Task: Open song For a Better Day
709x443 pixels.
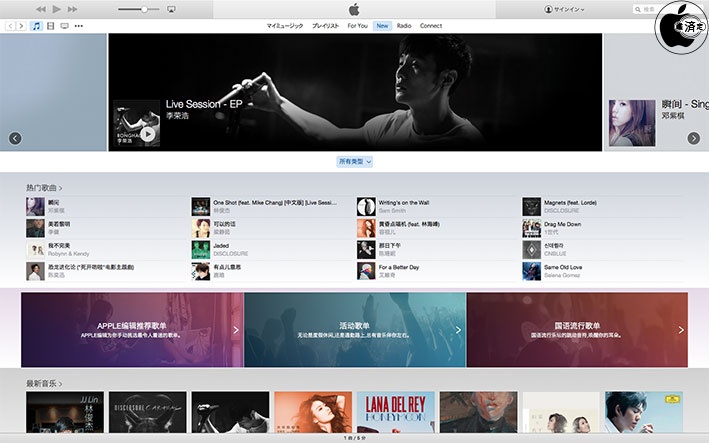Action: (399, 267)
